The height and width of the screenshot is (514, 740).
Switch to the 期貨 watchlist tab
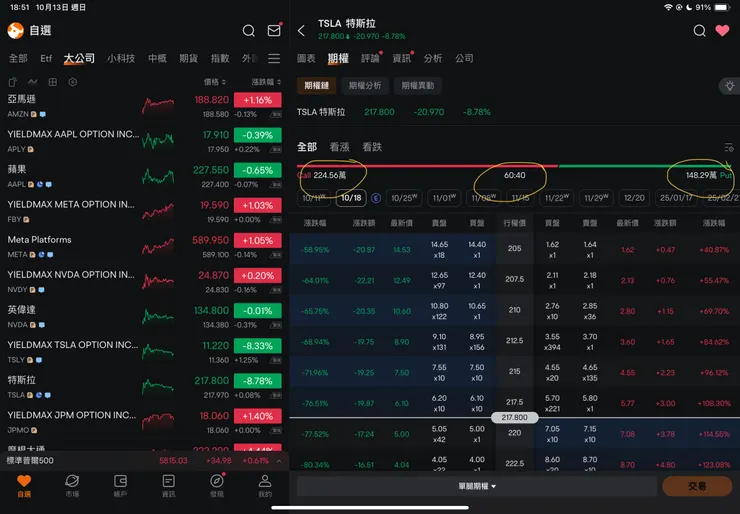[189, 59]
